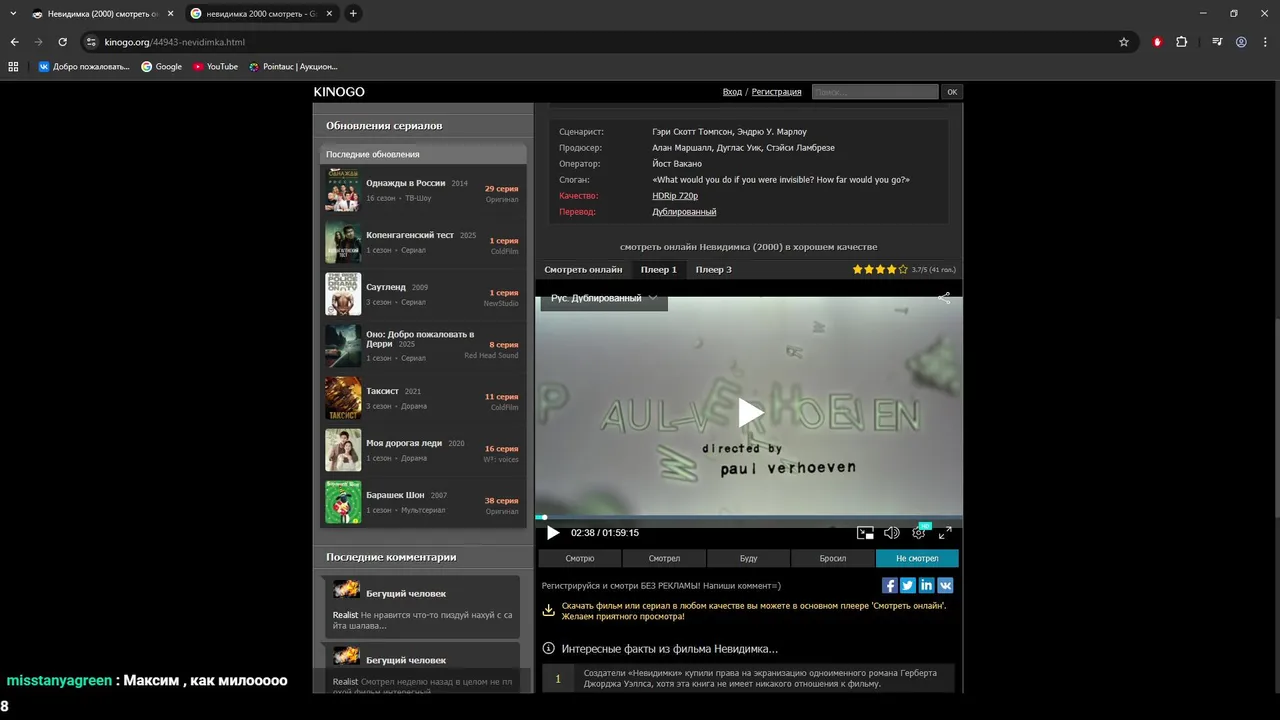The height and width of the screenshot is (720, 1280).
Task: Select the Не смотрел status
Action: click(917, 558)
